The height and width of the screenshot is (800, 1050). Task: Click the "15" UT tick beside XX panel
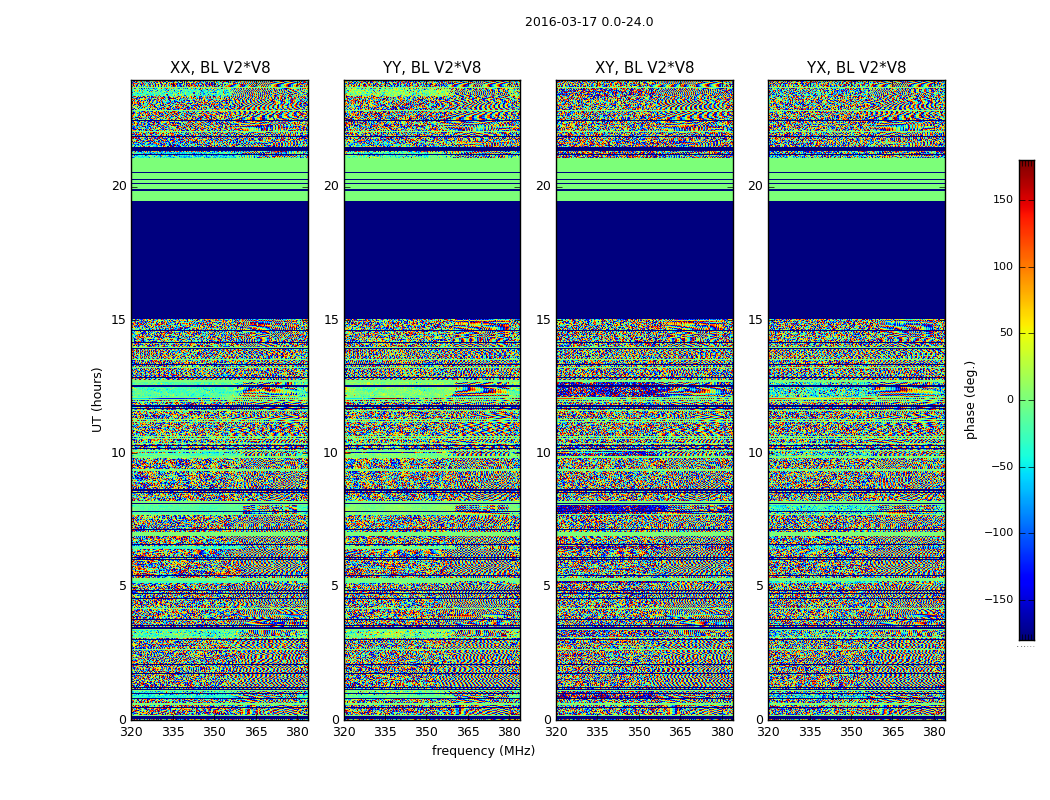point(119,320)
